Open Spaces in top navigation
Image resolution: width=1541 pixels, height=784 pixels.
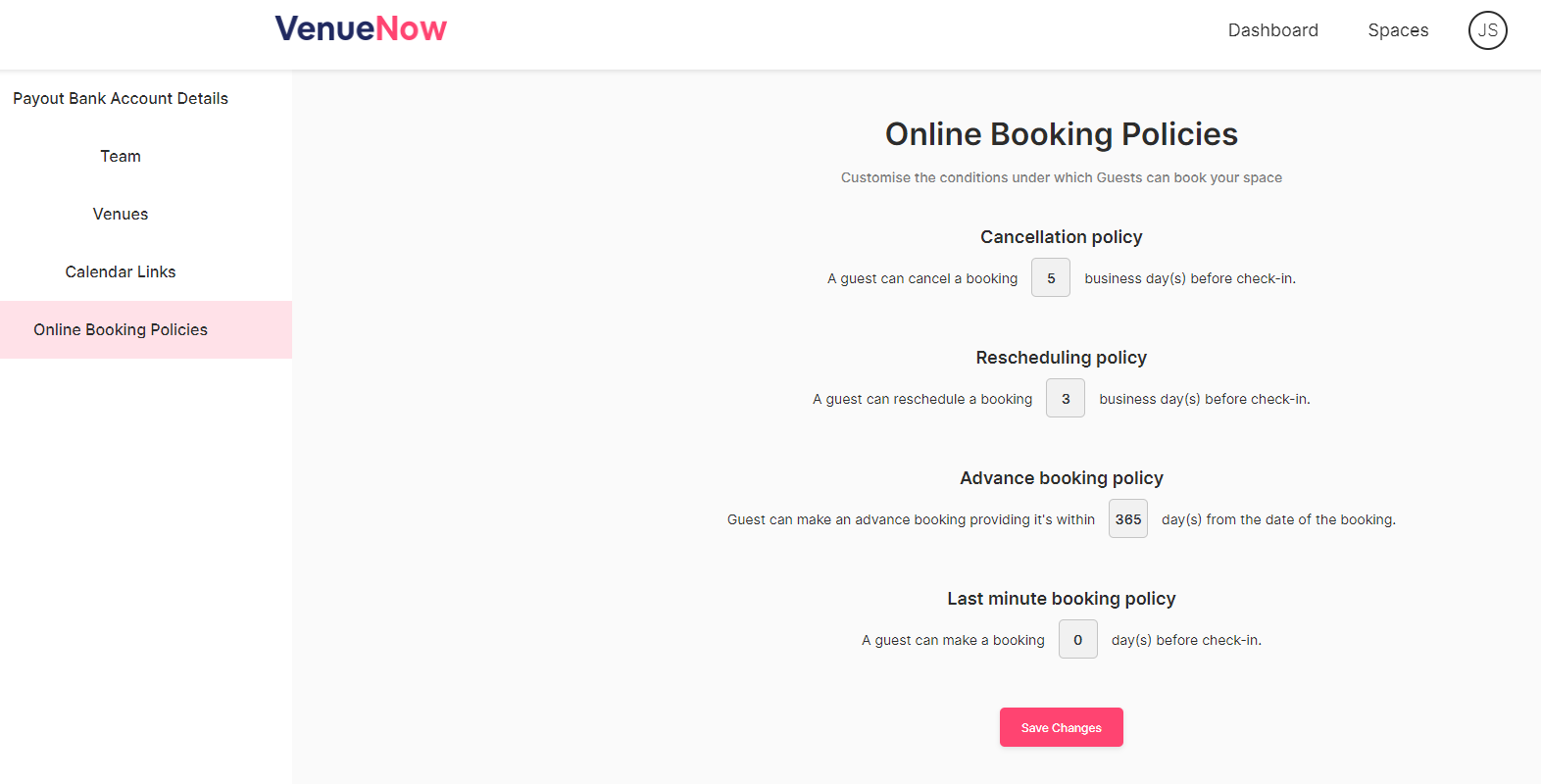[x=1398, y=30]
